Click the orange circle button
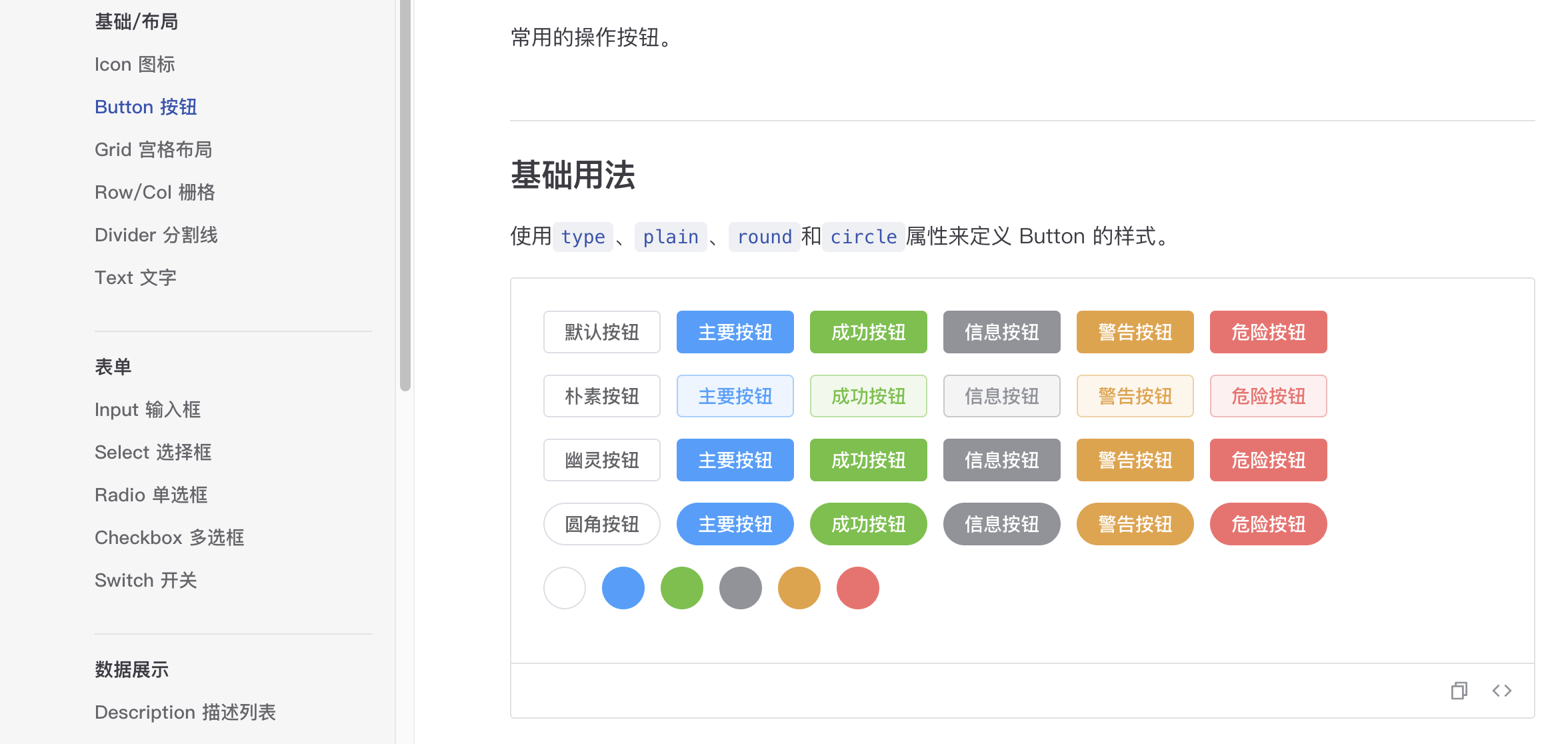Viewport: 1568px width, 744px height. pyautogui.click(x=799, y=588)
